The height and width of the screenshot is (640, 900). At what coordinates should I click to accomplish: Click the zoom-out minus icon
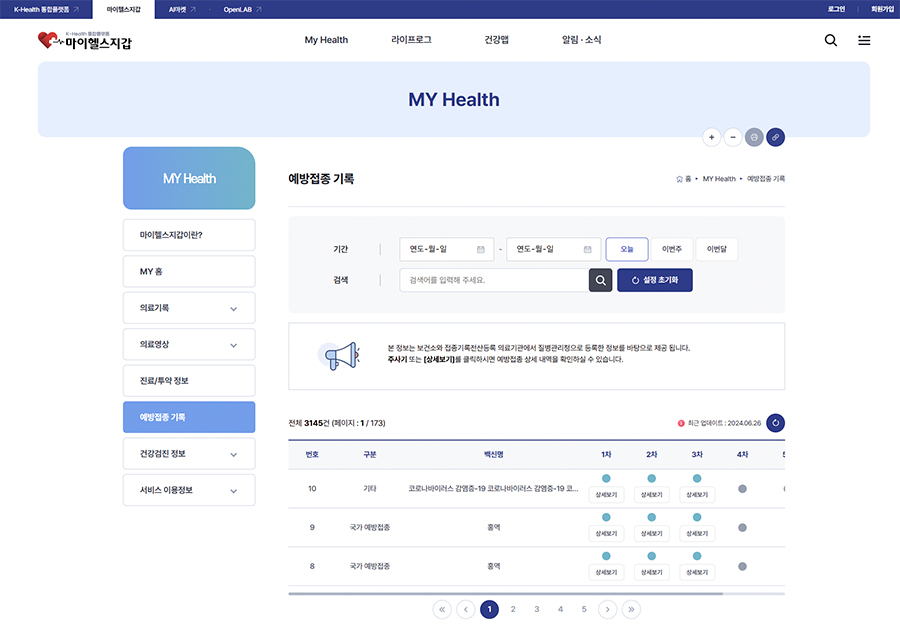tap(733, 137)
